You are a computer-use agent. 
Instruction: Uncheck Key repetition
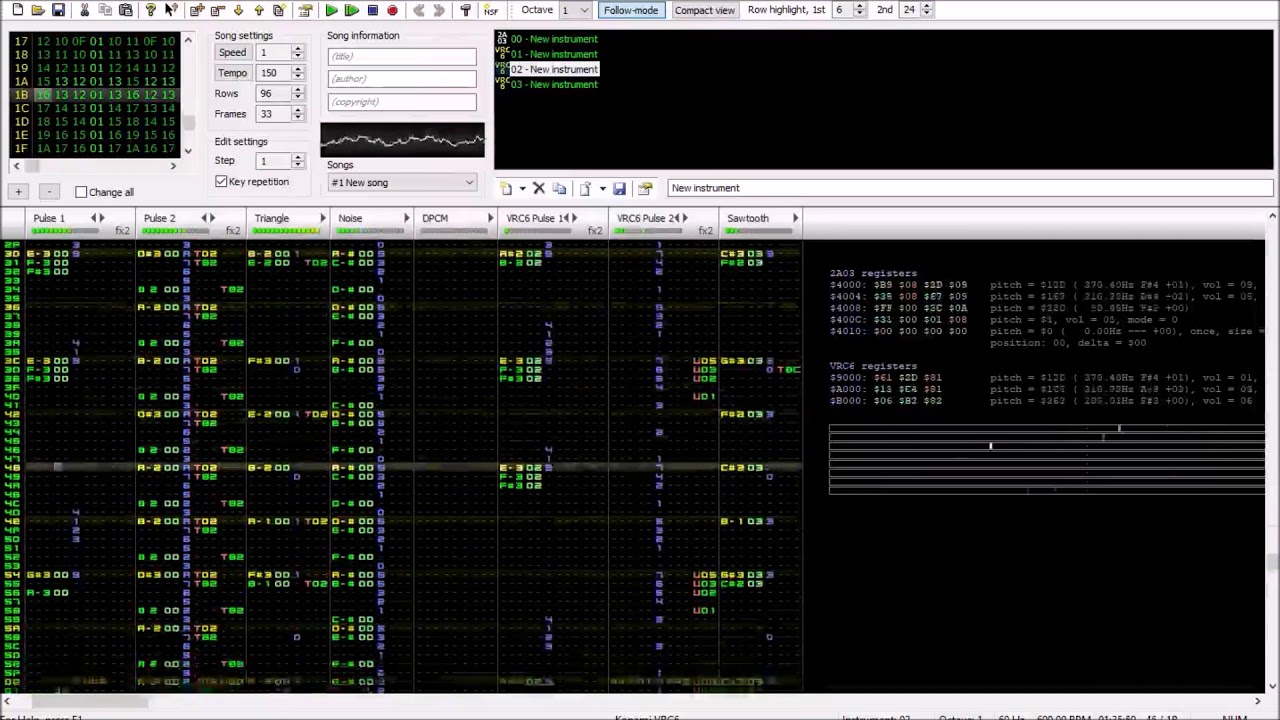(x=221, y=182)
